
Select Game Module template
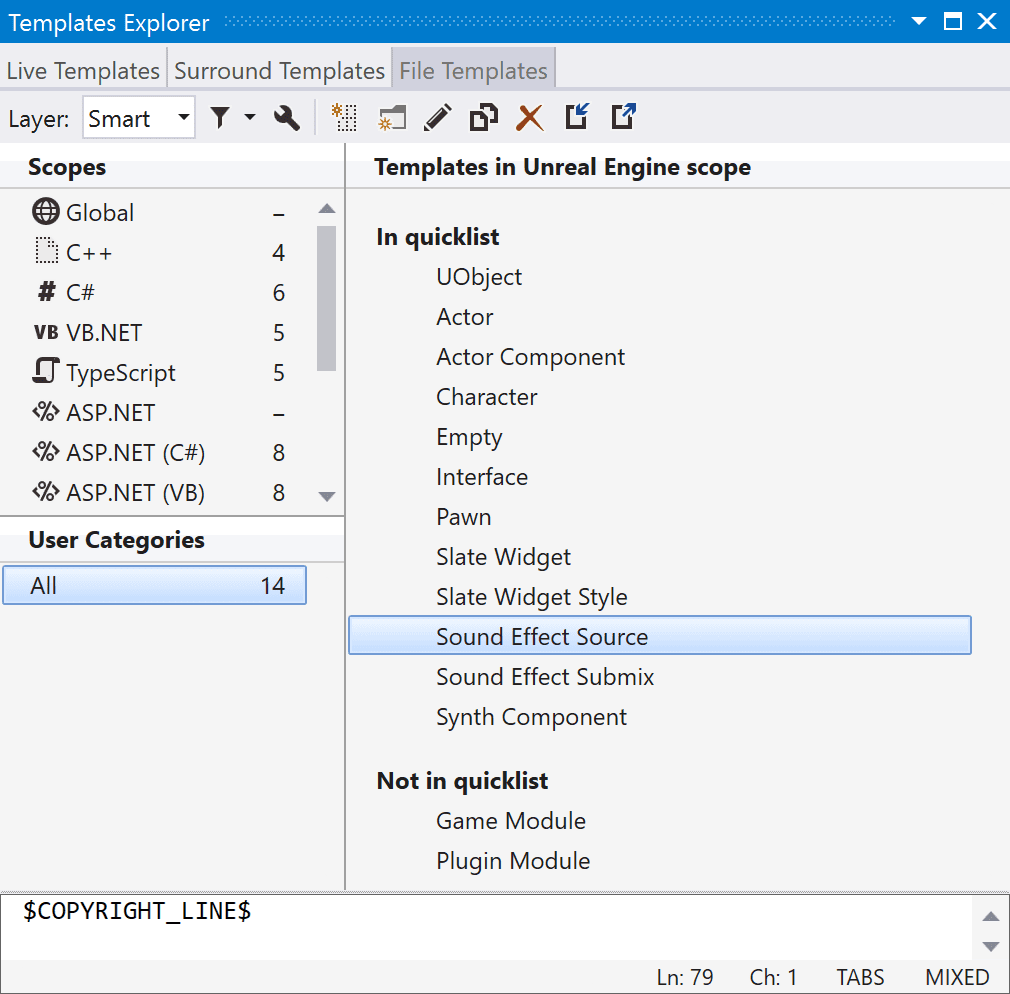(x=511, y=821)
